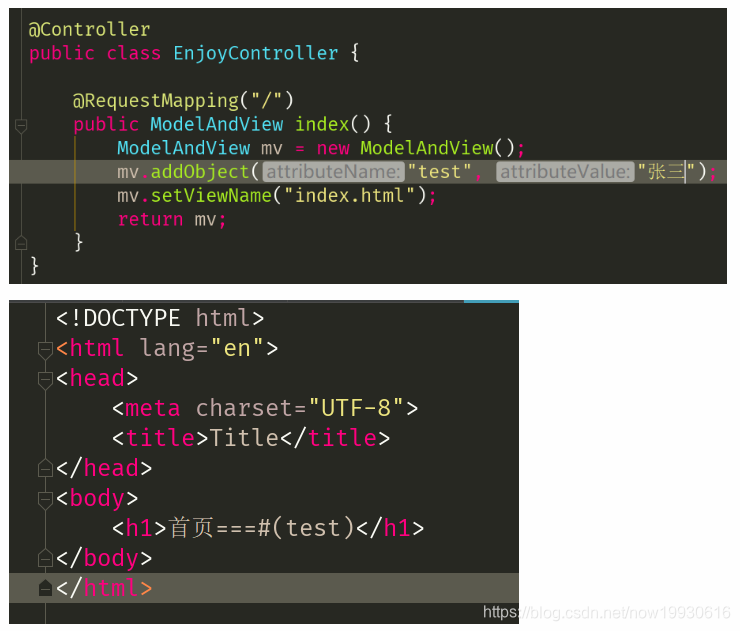Collapse fold marker at </body> closing tag
740x631 pixels.
[x=45, y=557]
